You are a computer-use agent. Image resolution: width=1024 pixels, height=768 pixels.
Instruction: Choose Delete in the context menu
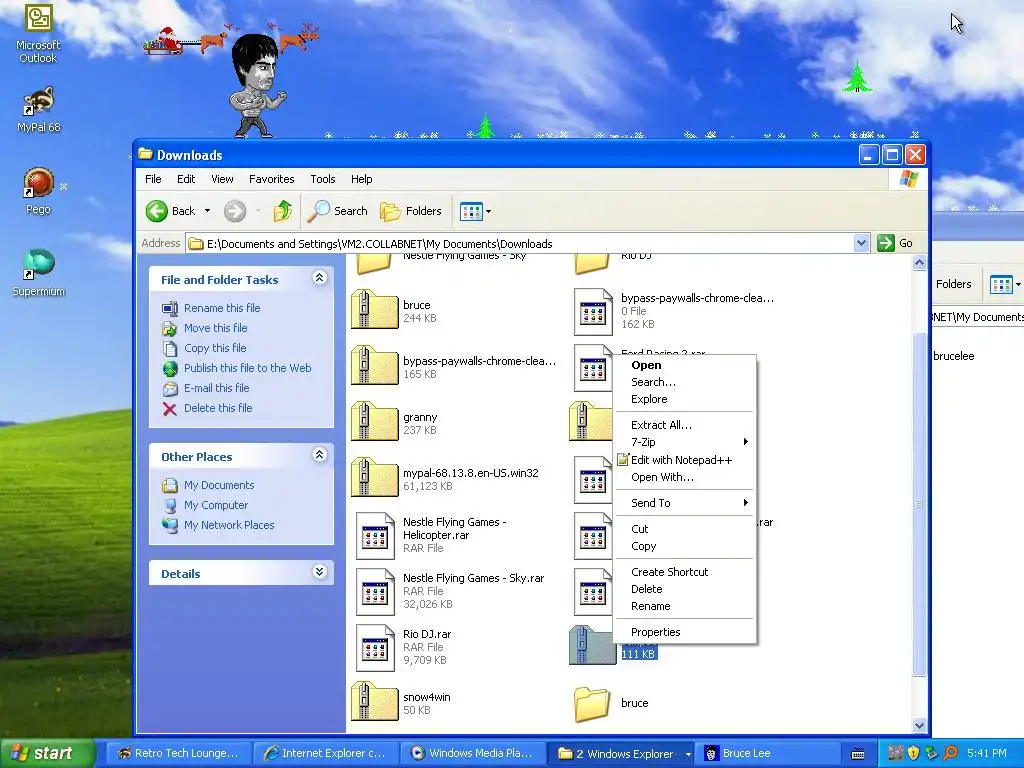coord(684,589)
